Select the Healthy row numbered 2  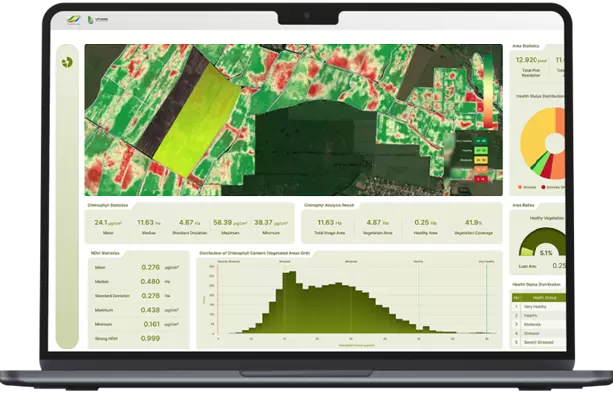(538, 316)
